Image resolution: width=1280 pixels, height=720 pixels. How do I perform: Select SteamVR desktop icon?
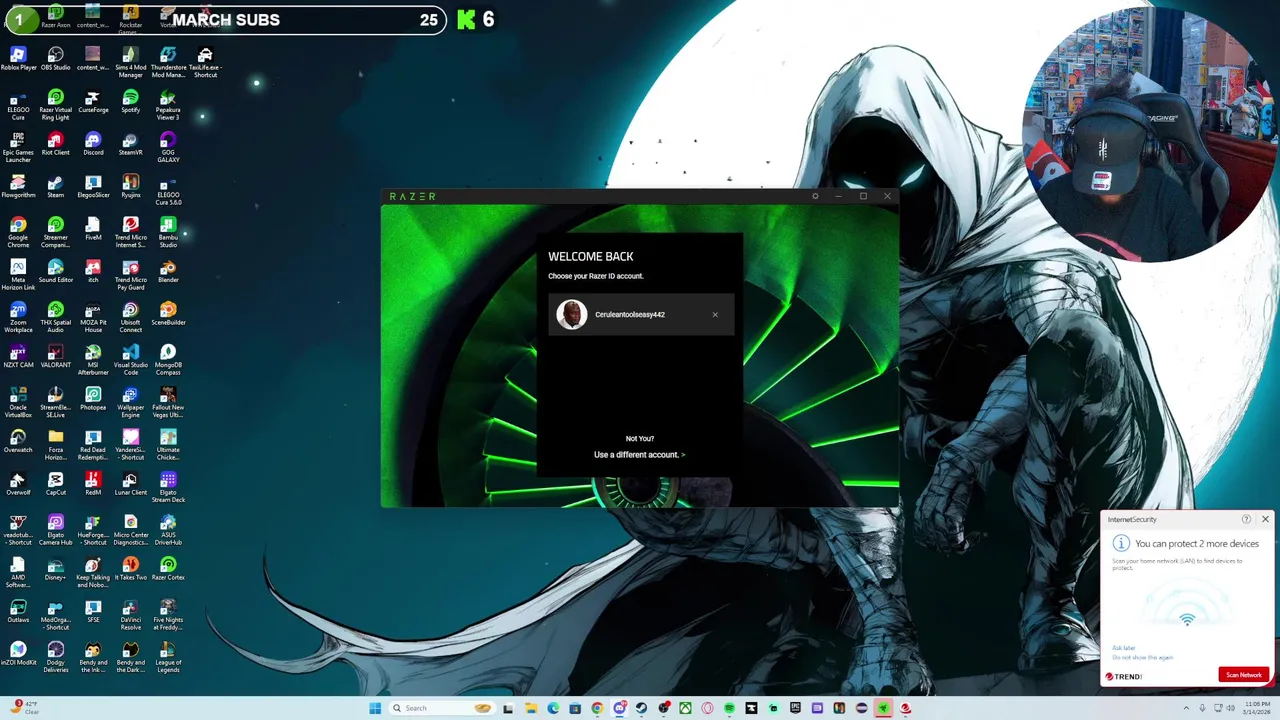tap(130, 144)
